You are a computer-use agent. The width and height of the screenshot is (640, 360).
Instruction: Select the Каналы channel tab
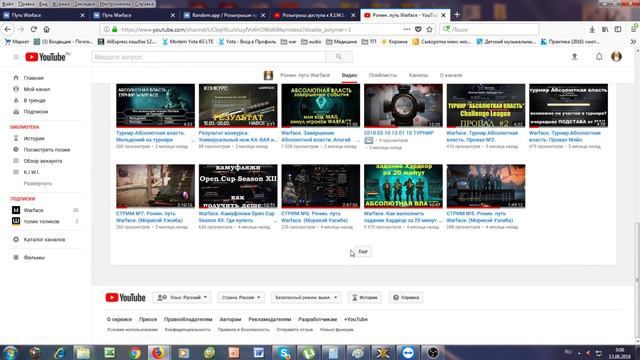418,75
